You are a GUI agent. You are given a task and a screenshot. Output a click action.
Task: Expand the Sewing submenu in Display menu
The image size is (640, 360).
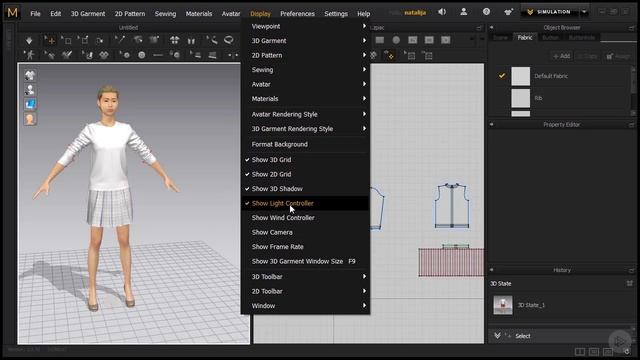point(306,70)
